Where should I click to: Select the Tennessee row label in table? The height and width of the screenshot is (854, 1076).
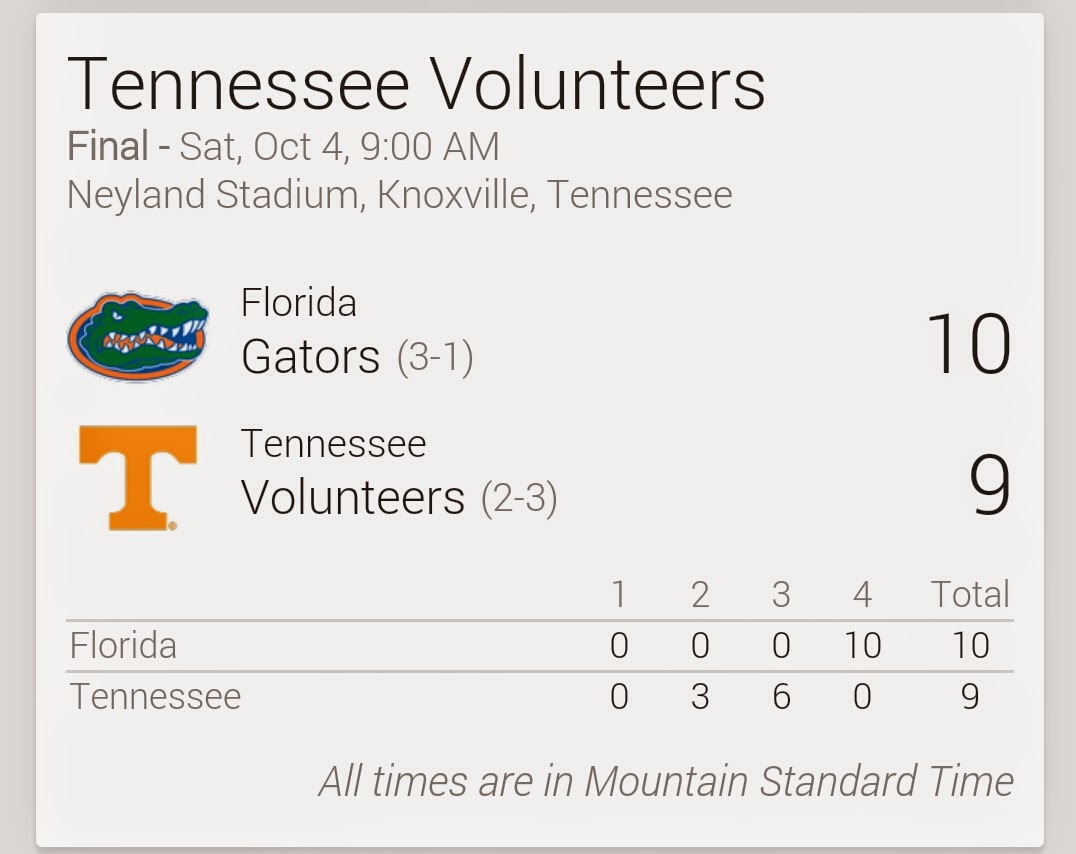(155, 696)
